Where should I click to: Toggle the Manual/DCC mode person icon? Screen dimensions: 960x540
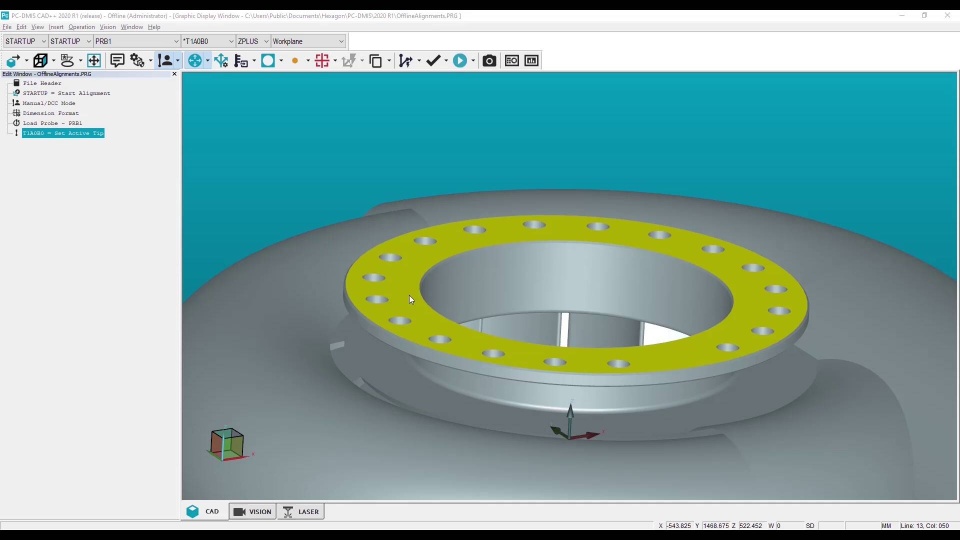(x=166, y=61)
